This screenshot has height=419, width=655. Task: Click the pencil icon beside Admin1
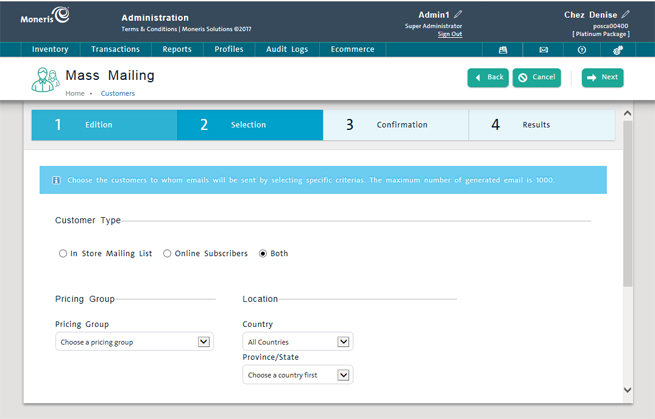tap(458, 15)
